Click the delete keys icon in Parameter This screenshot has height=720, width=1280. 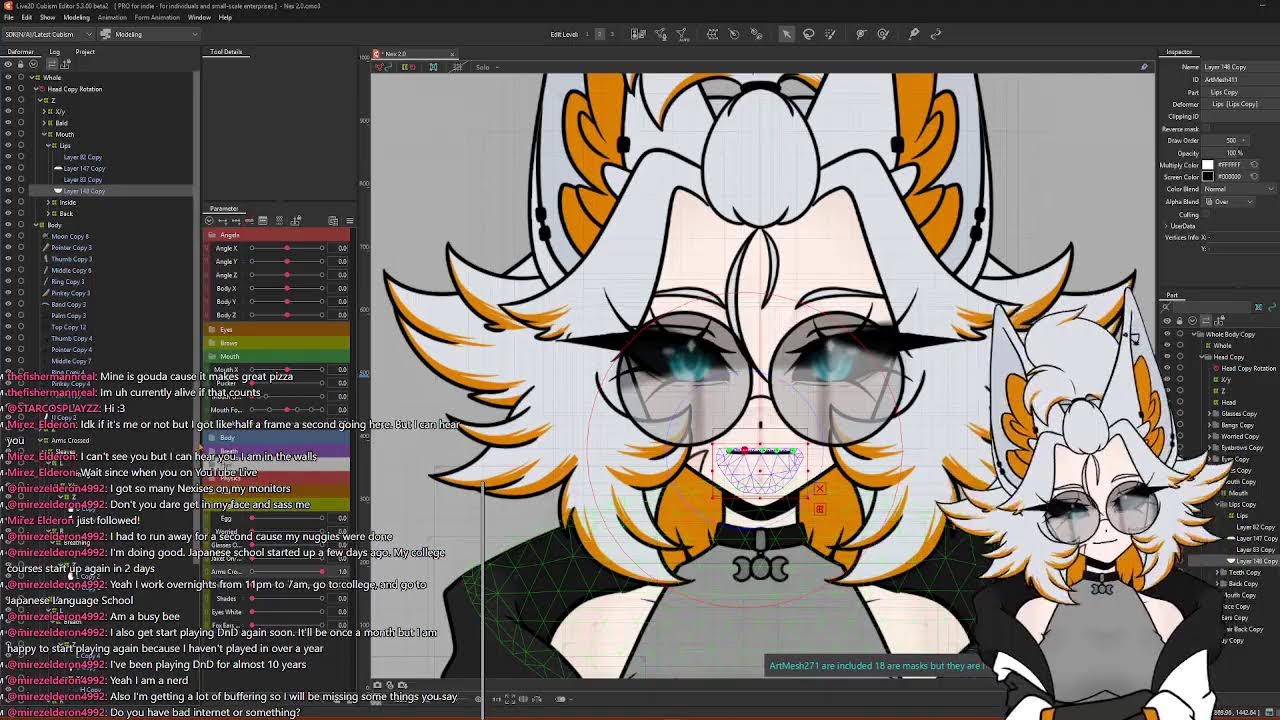(x=249, y=220)
